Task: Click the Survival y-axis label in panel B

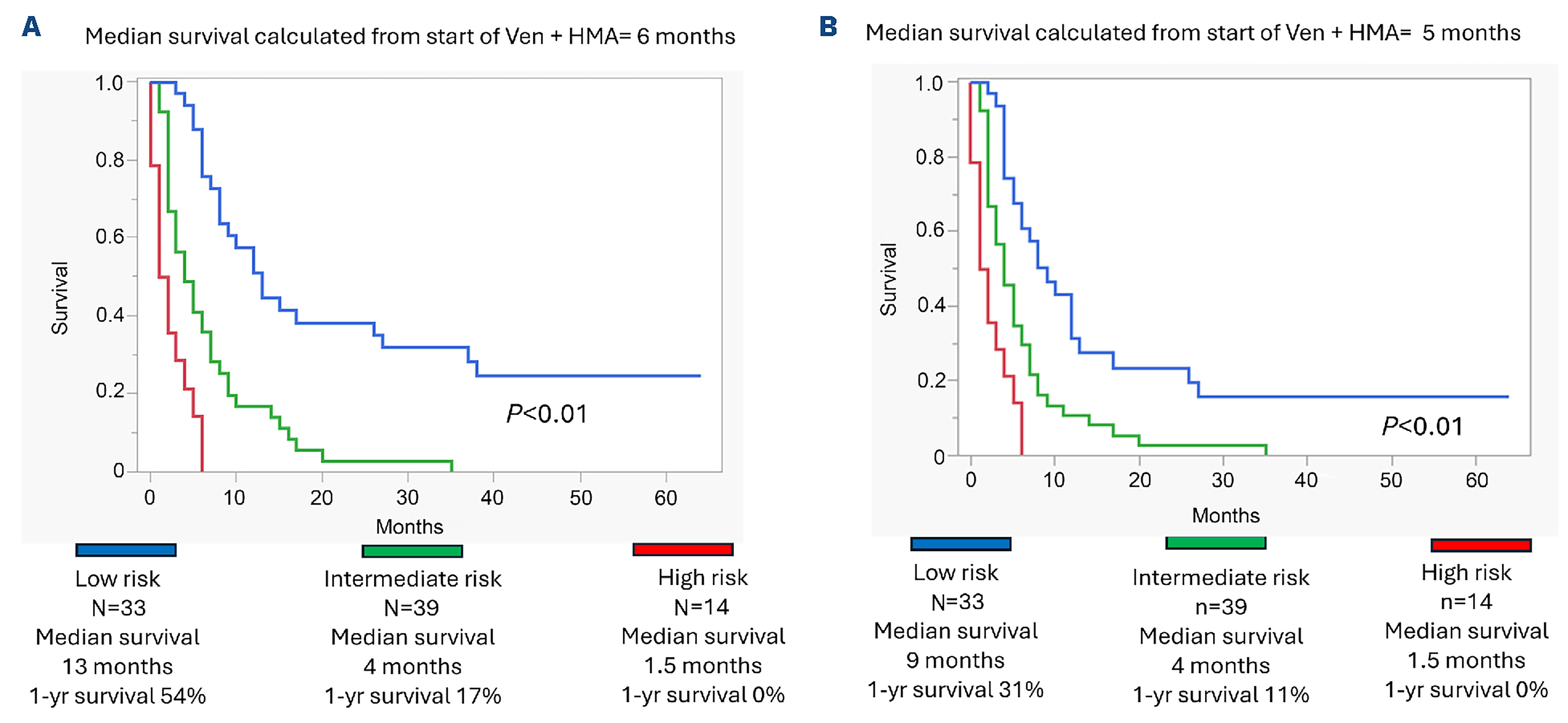Action: pyautogui.click(x=889, y=279)
